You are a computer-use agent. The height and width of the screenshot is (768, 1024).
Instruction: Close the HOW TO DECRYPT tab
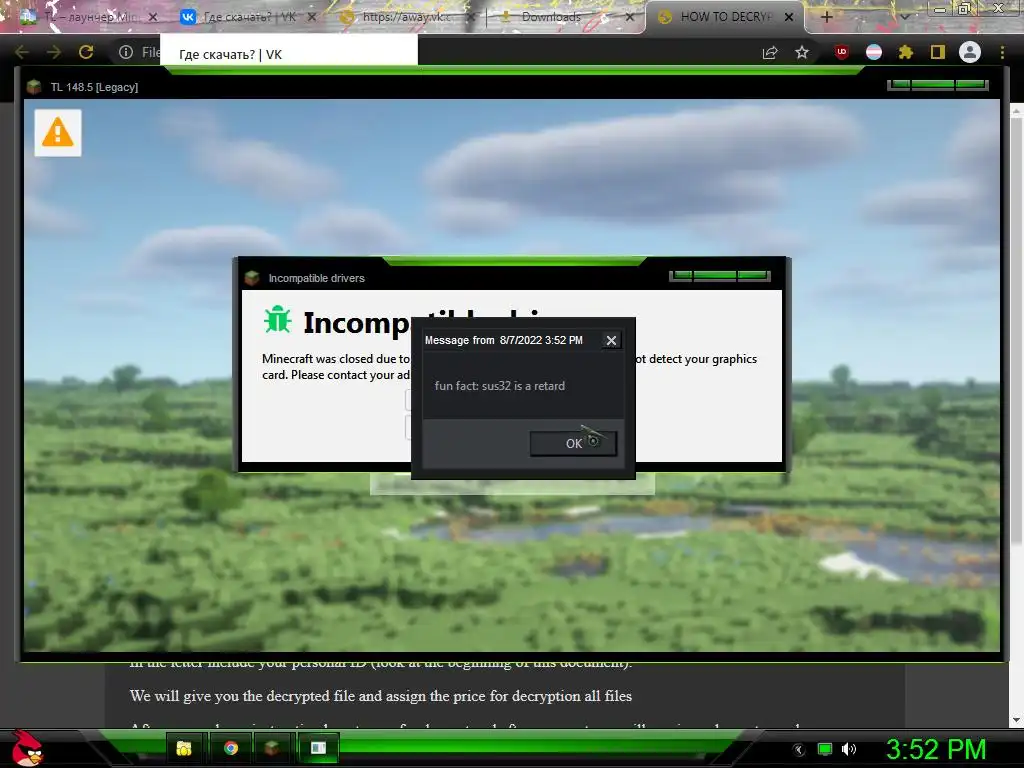pos(789,17)
